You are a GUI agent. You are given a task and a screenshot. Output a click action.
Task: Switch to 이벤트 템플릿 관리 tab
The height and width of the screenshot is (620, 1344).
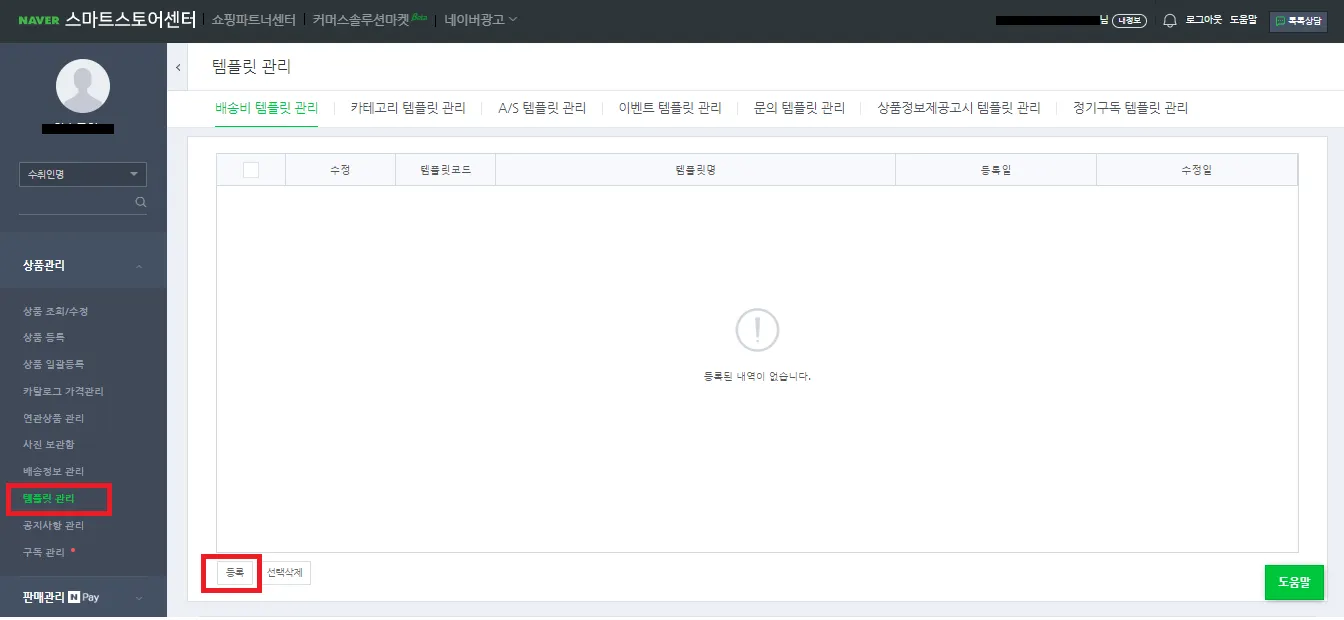(670, 108)
